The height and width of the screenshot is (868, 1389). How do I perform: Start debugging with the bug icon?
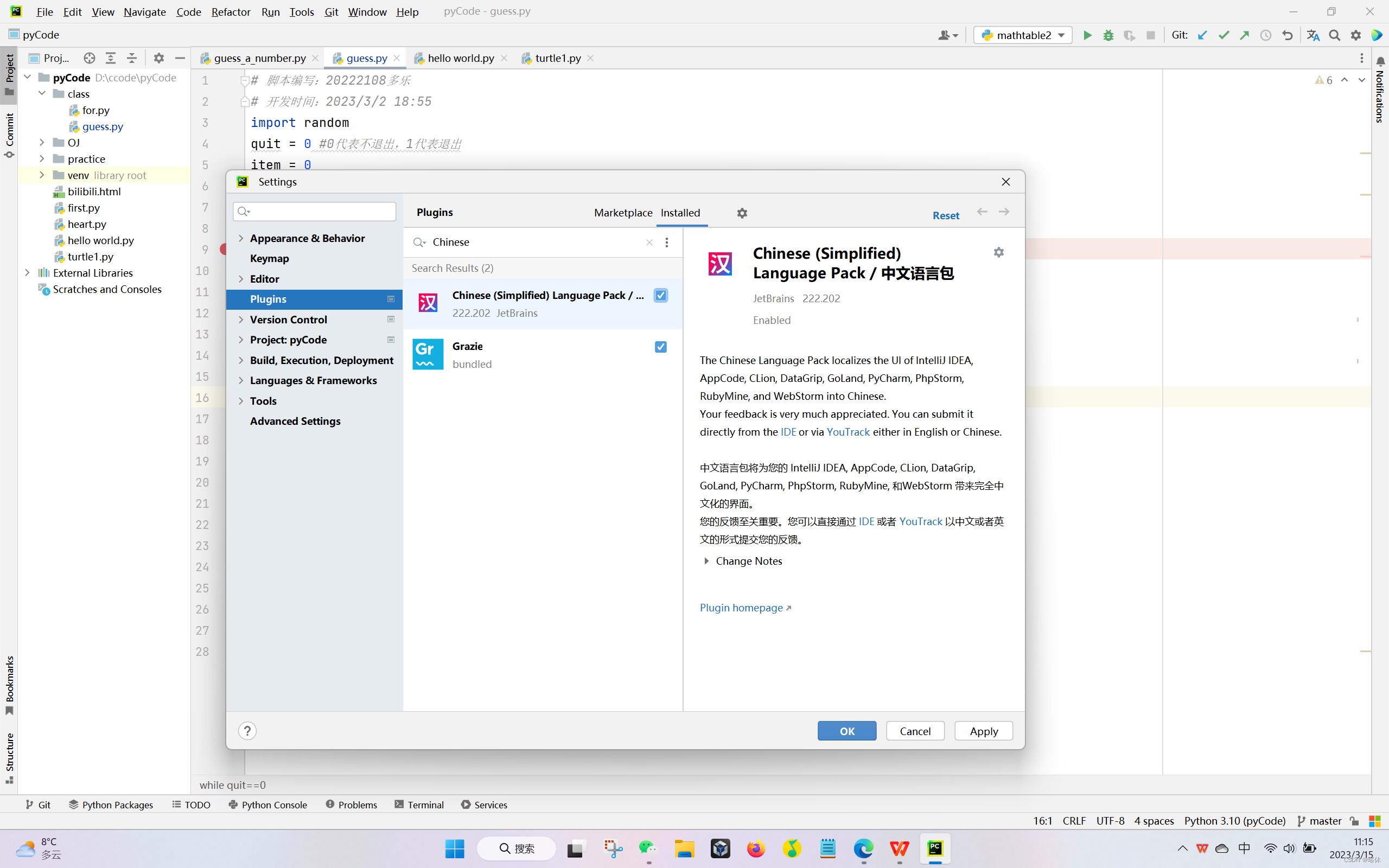tap(1108, 35)
